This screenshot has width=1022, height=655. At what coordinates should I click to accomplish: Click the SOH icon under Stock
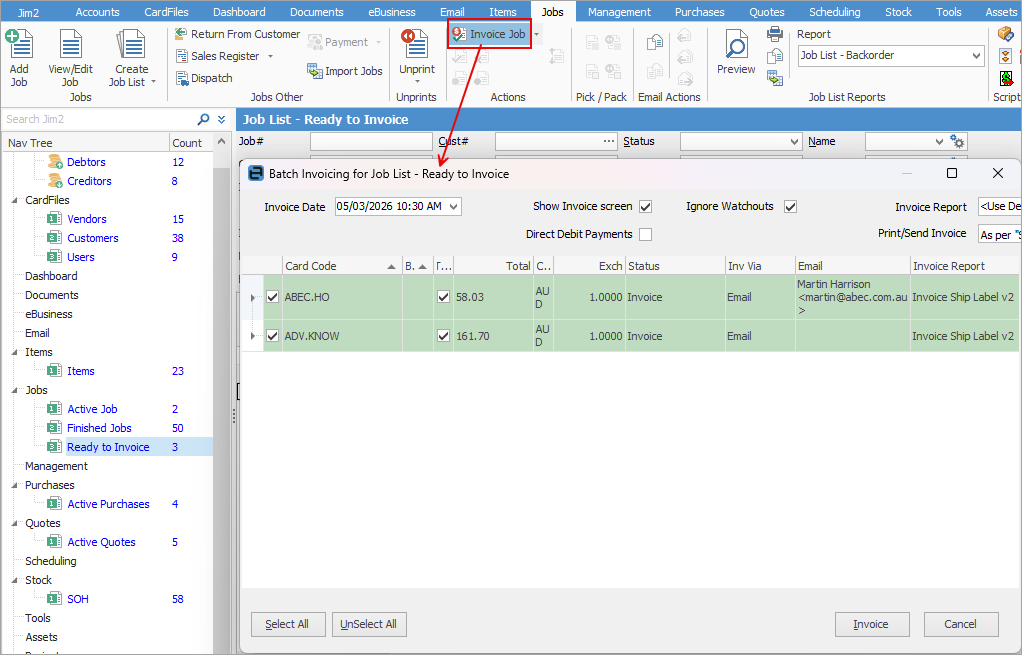[55, 599]
